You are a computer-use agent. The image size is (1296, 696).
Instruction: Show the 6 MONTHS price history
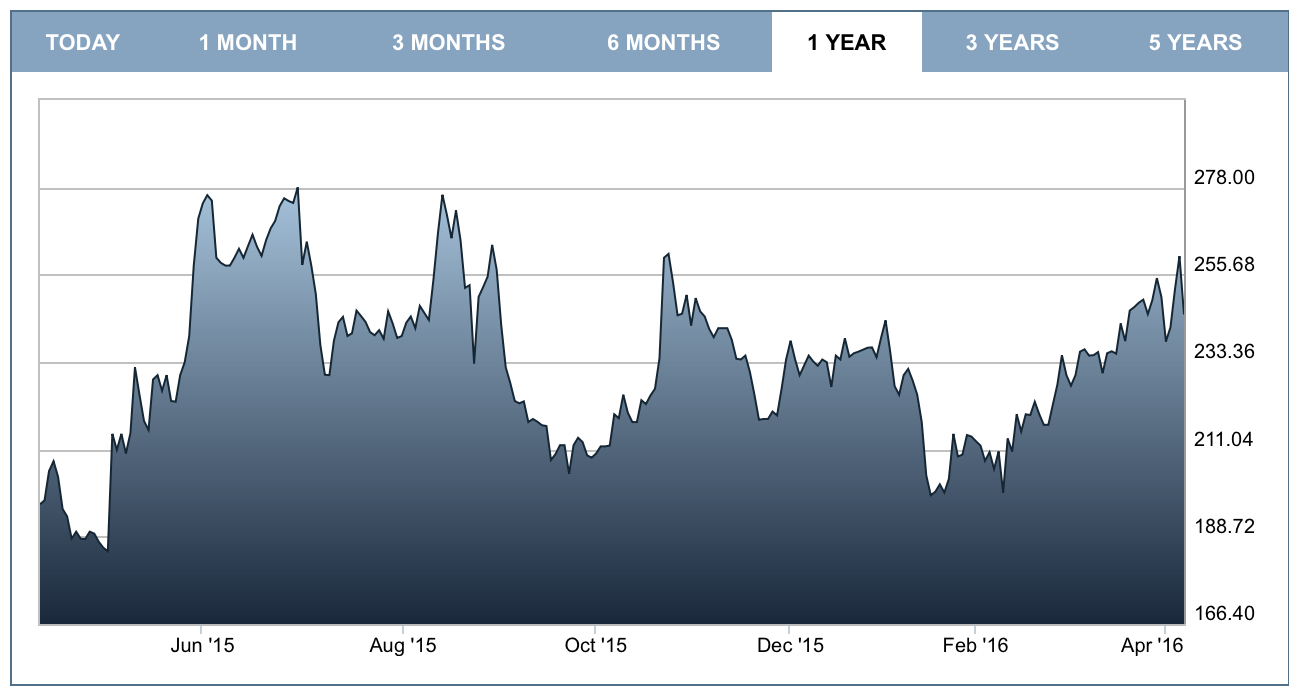pos(663,43)
